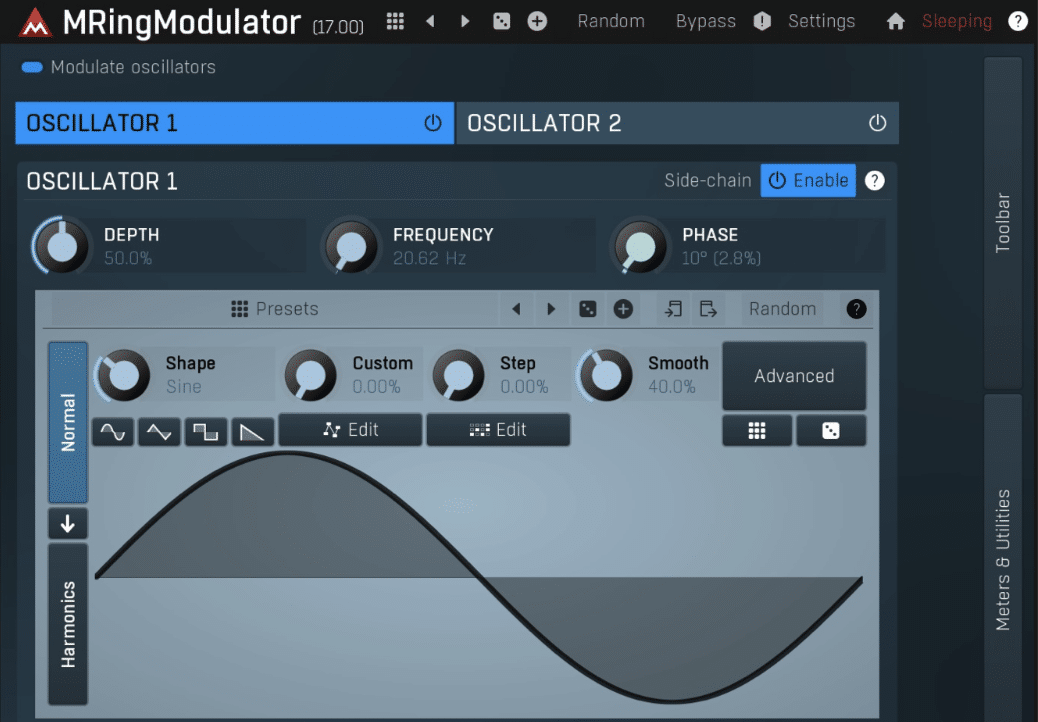Open the global presets grid icon
The height and width of the screenshot is (722, 1038).
pos(395,21)
